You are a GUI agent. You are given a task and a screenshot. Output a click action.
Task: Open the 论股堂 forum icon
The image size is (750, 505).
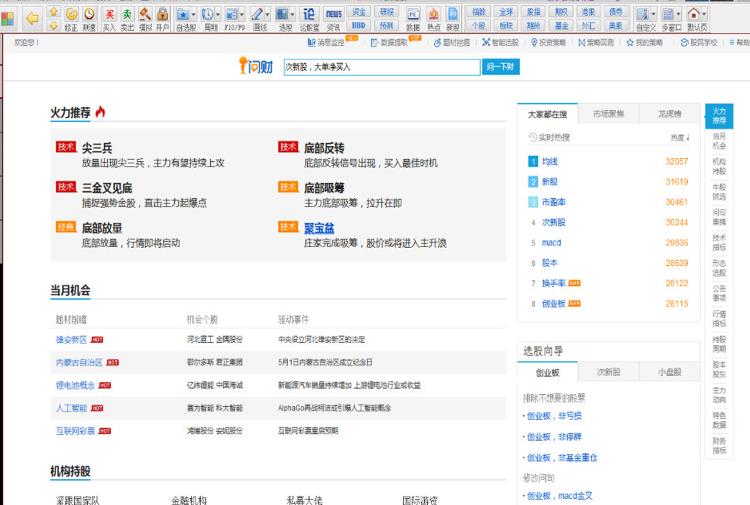pos(309,17)
